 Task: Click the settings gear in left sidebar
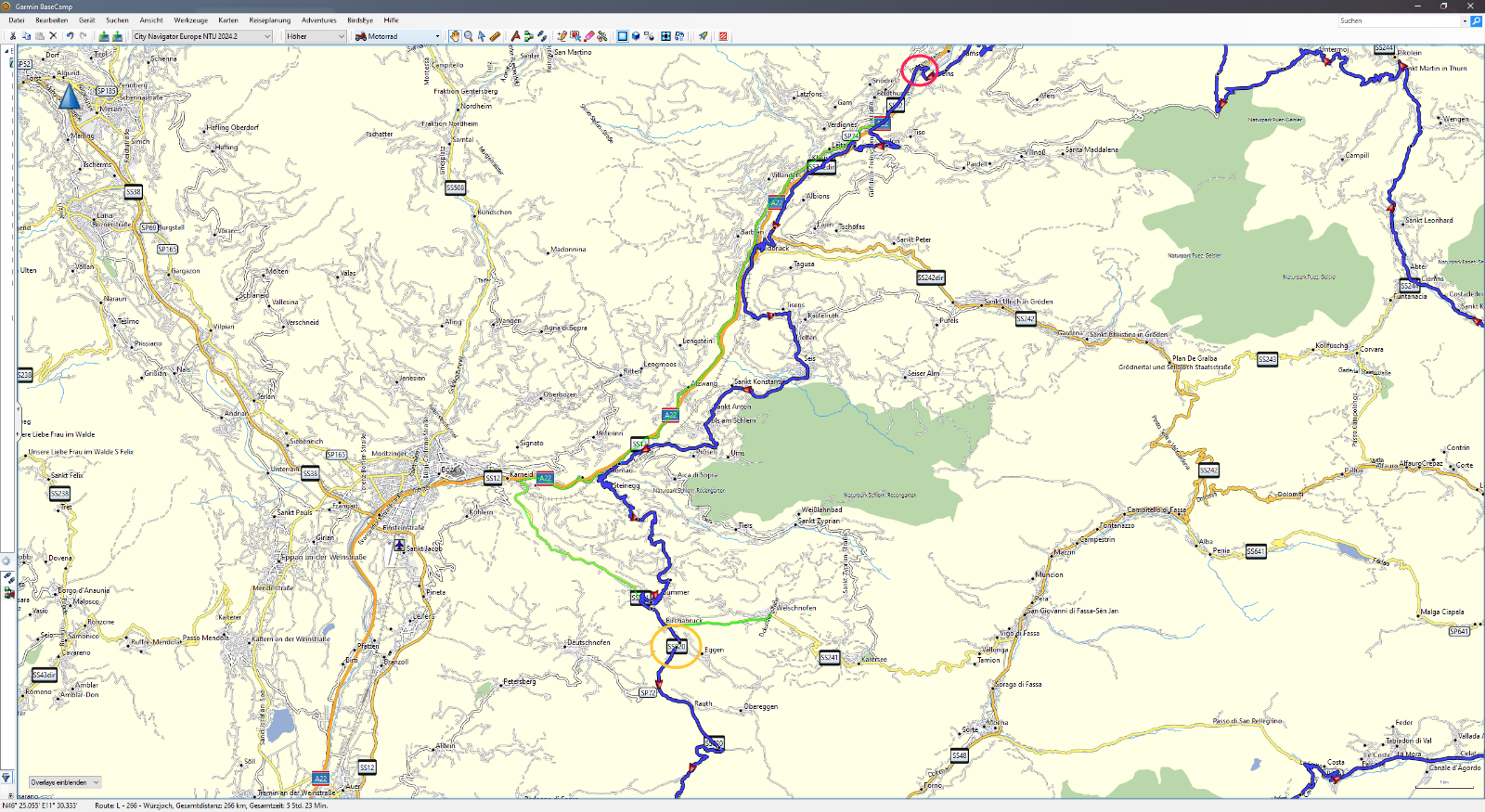(6, 561)
